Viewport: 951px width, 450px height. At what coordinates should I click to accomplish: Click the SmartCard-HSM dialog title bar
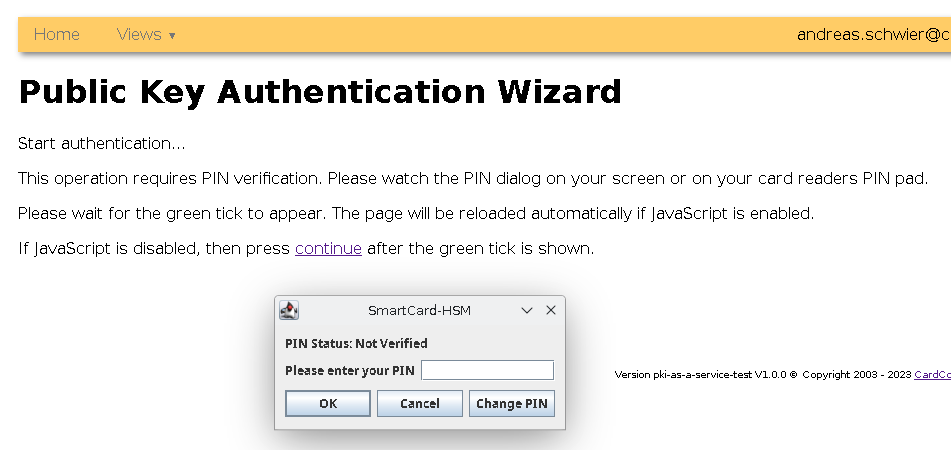[419, 311]
